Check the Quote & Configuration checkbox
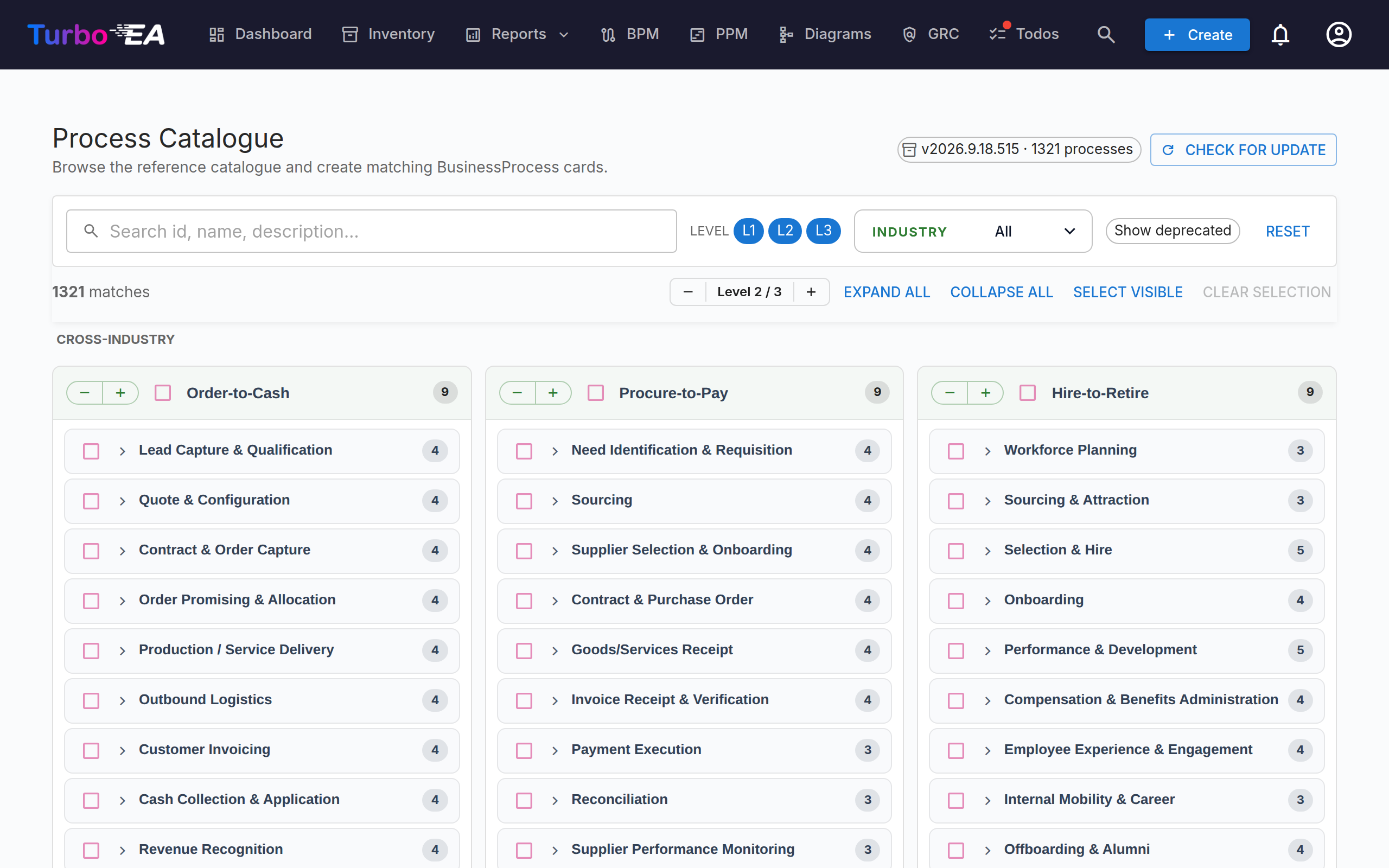Viewport: 1389px width, 868px height. click(x=91, y=501)
